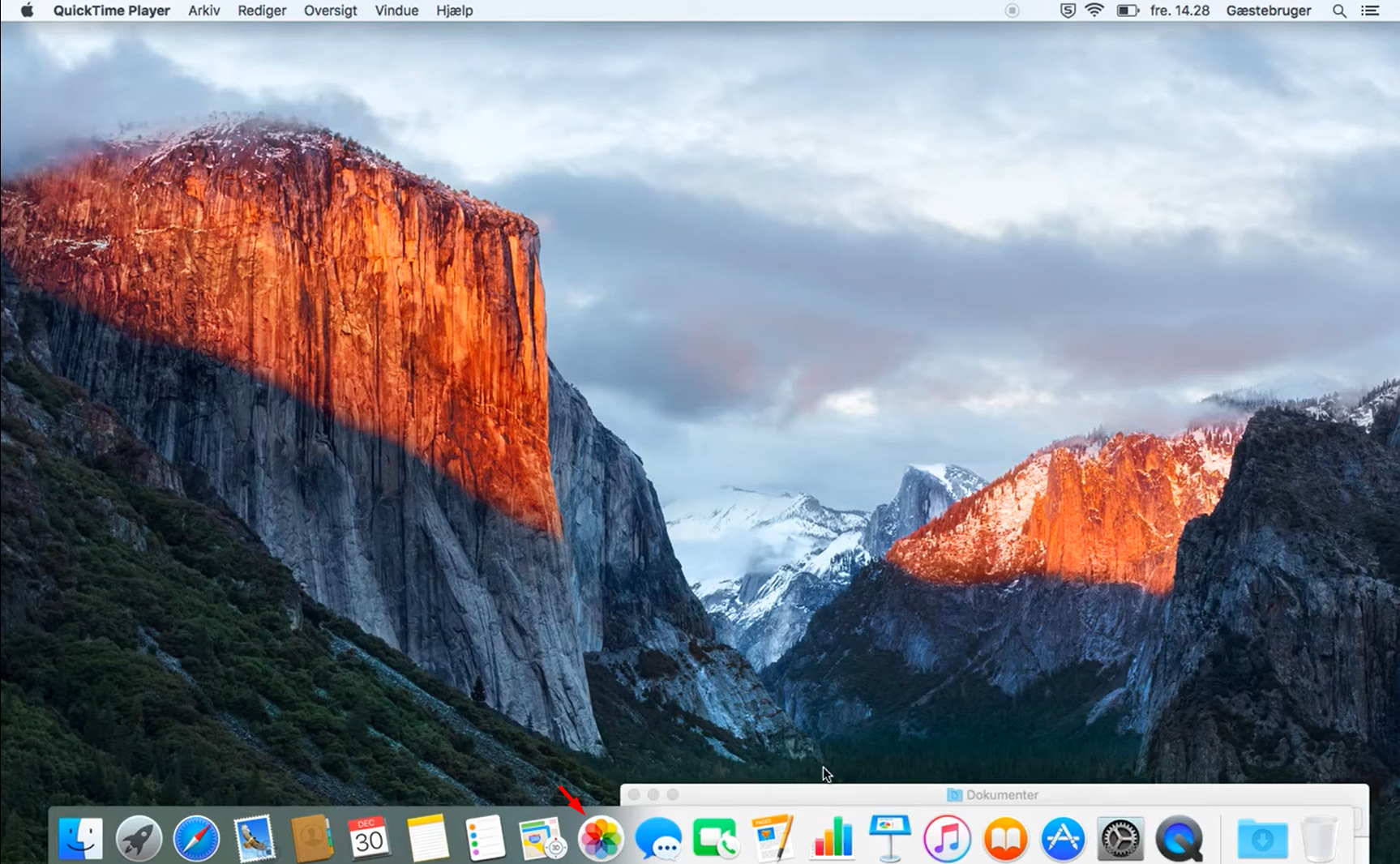Open iTunes music note icon
The image size is (1400, 864).
947,838
